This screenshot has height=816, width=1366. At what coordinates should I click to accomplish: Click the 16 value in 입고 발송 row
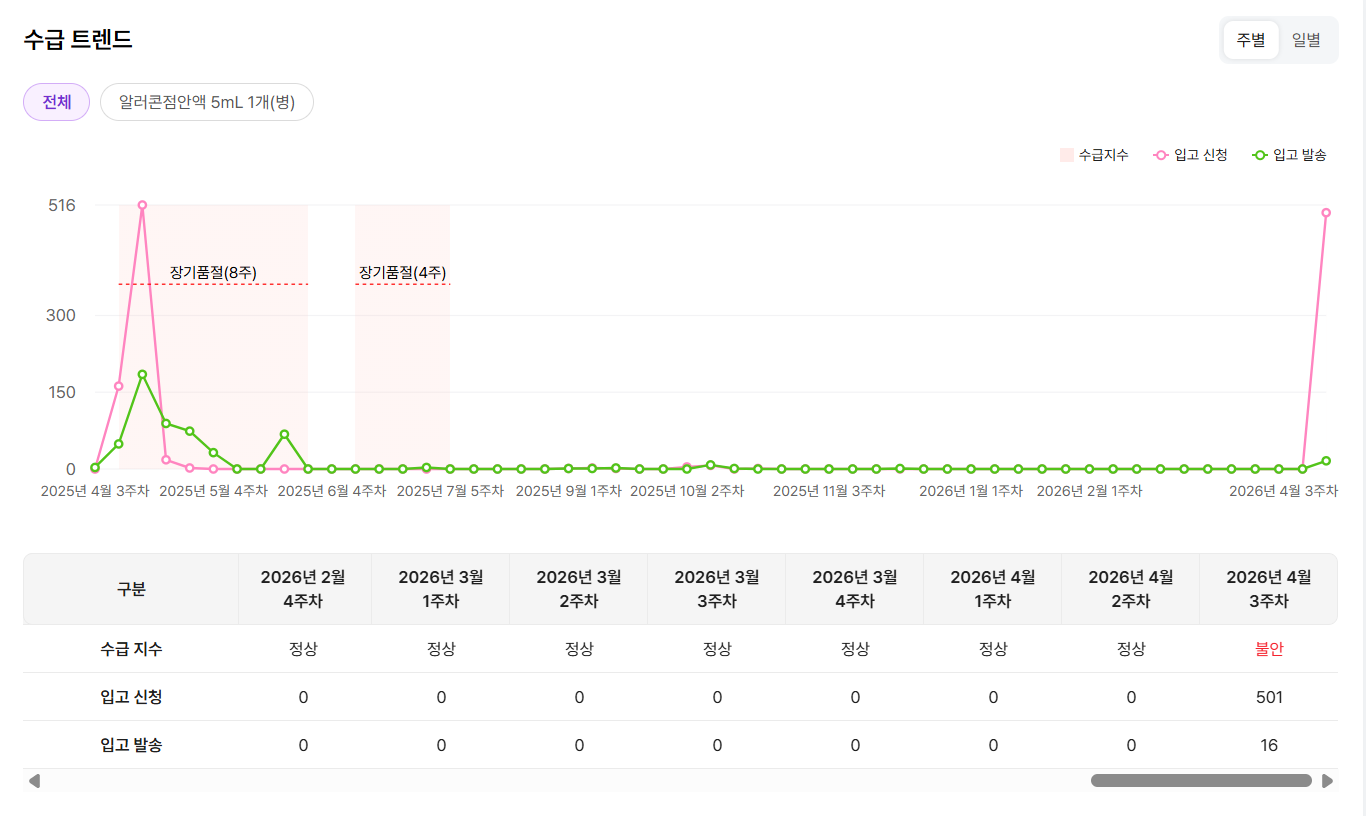tap(1268, 745)
